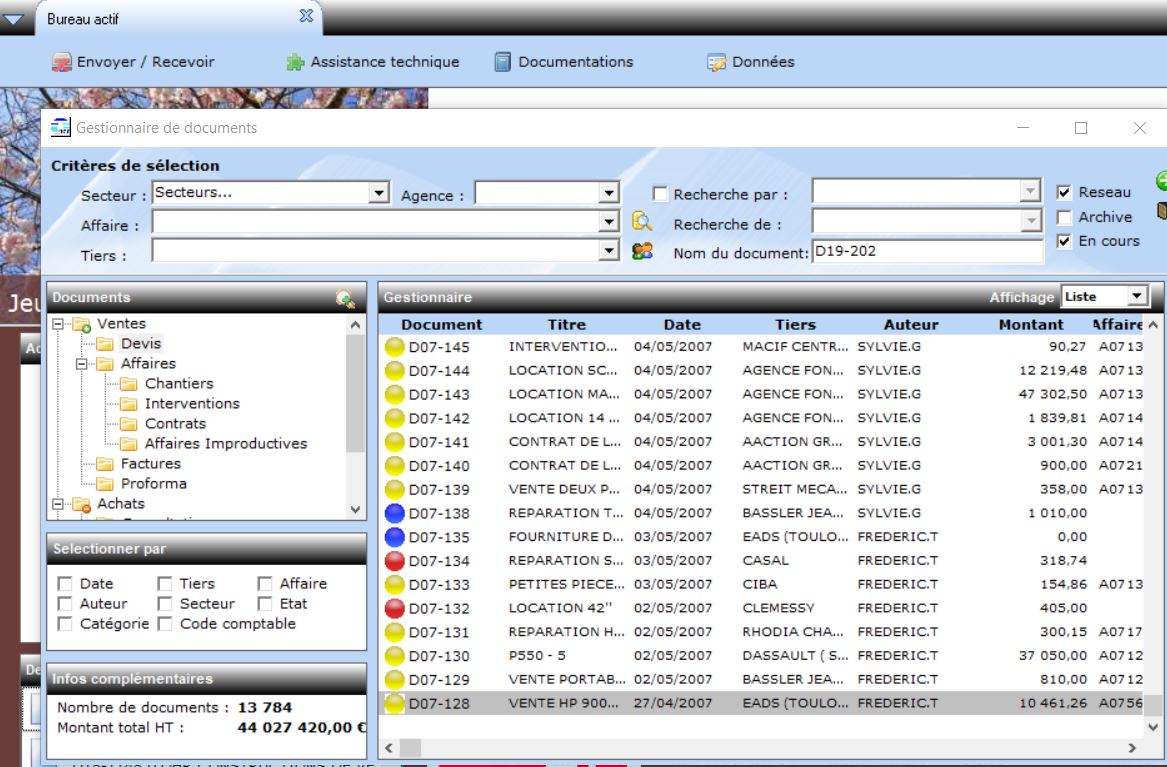
Task: Click the Envoyer / Recevoir icon
Action: [x=62, y=62]
